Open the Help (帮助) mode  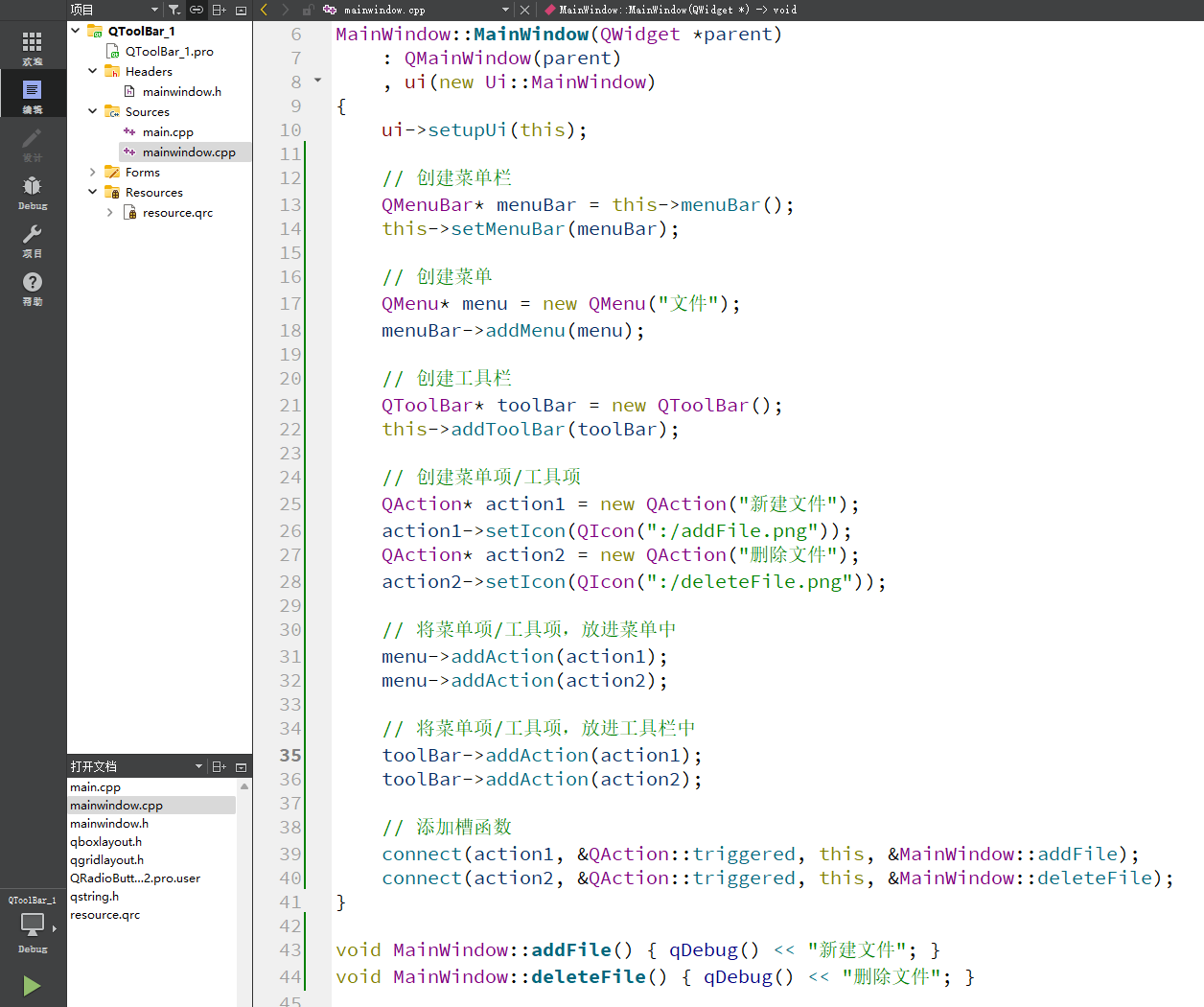33,288
